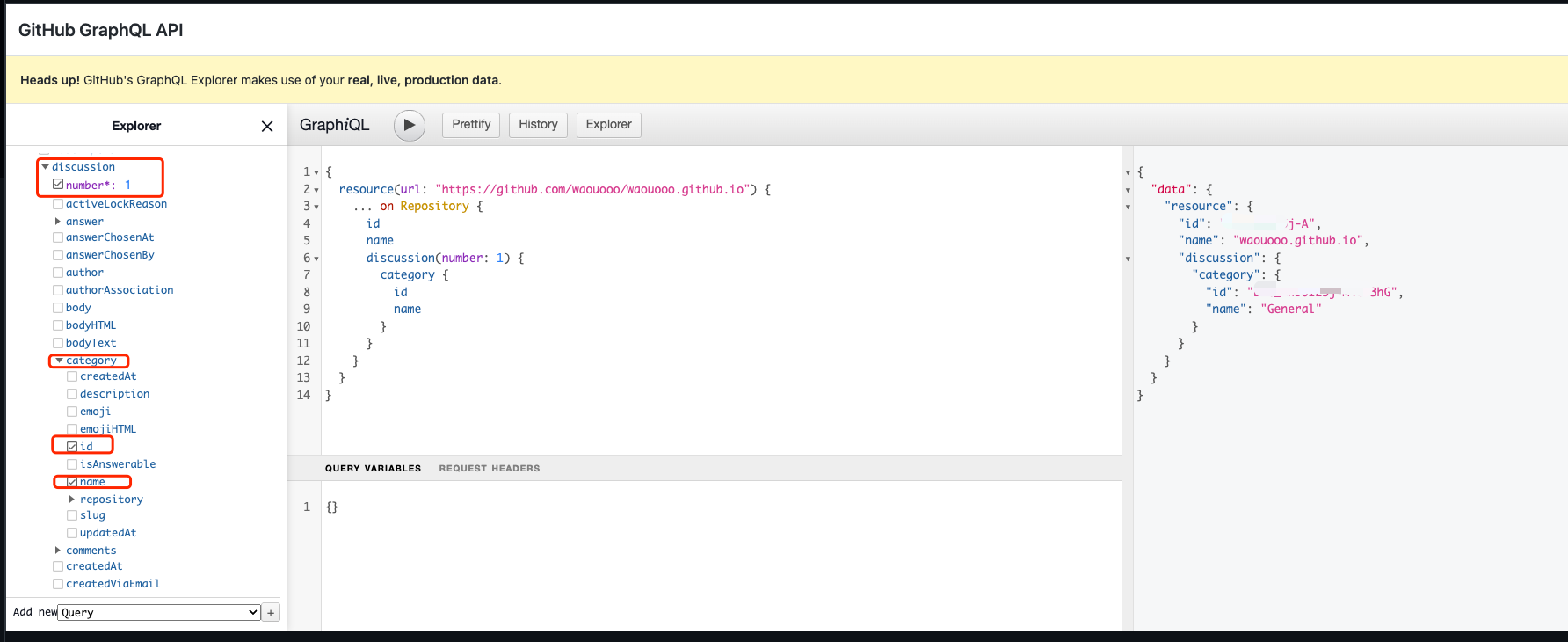
Task: Fold the result "discussion" arrow
Action: [x=1128, y=259]
